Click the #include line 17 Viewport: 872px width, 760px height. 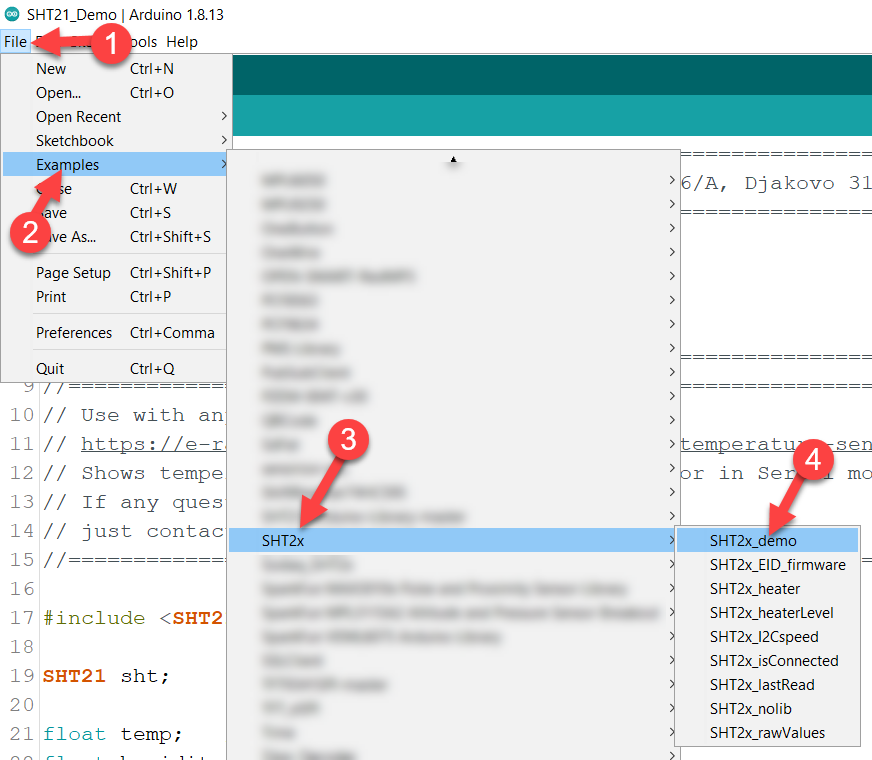coord(133,618)
